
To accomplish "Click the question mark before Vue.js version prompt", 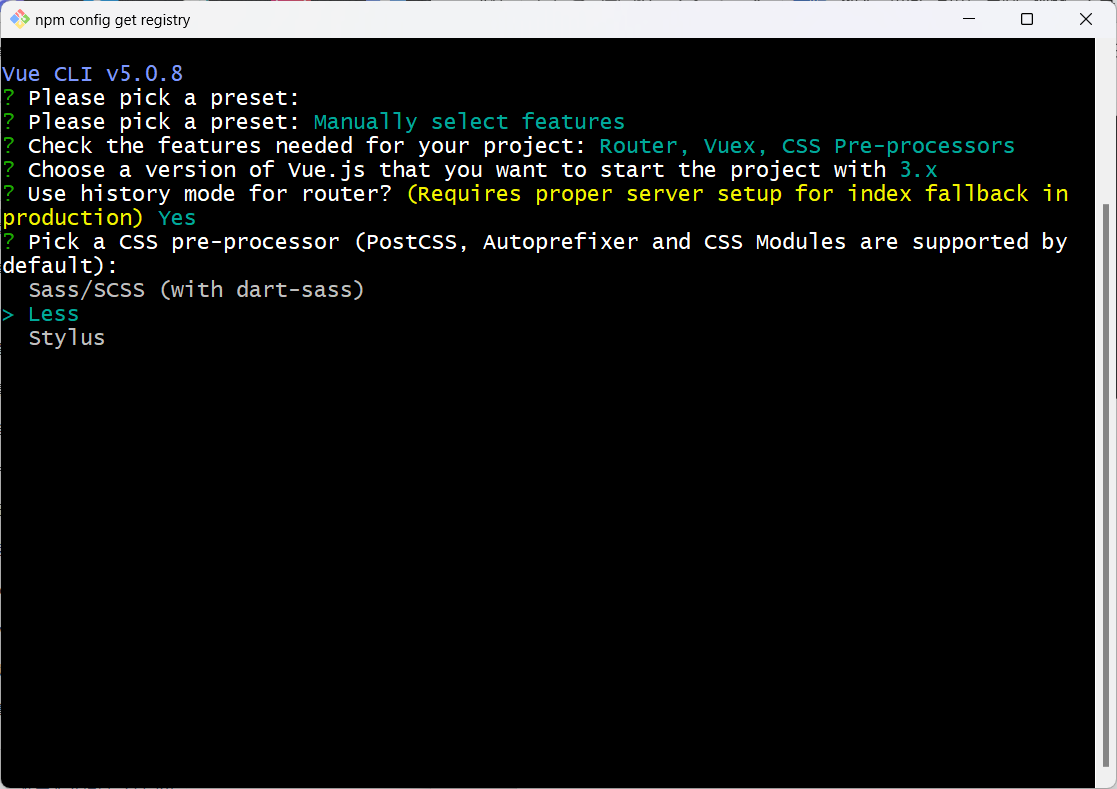I will pyautogui.click(x=8, y=170).
